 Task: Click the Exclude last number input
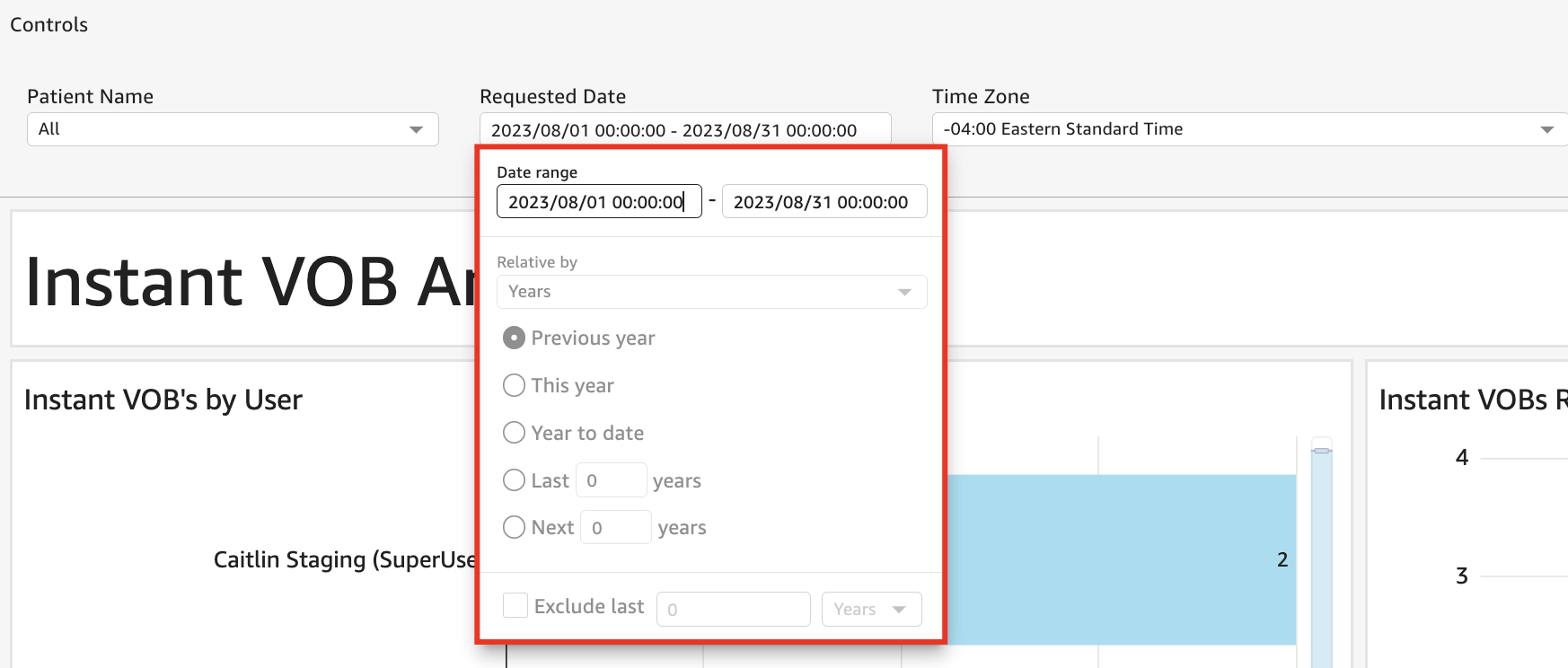coord(733,609)
